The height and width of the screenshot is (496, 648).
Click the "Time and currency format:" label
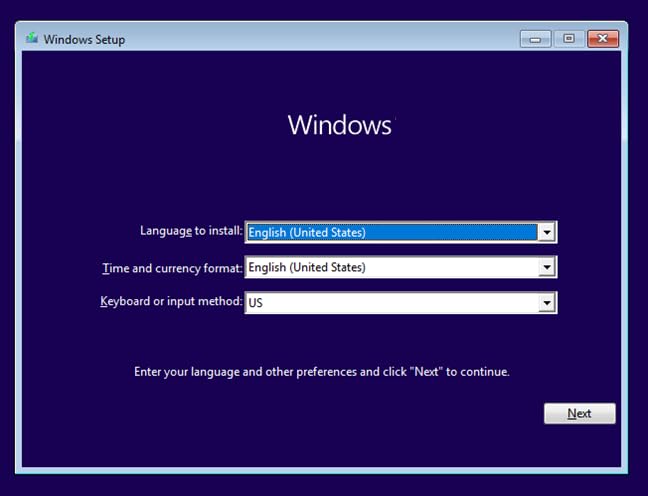[x=172, y=268]
